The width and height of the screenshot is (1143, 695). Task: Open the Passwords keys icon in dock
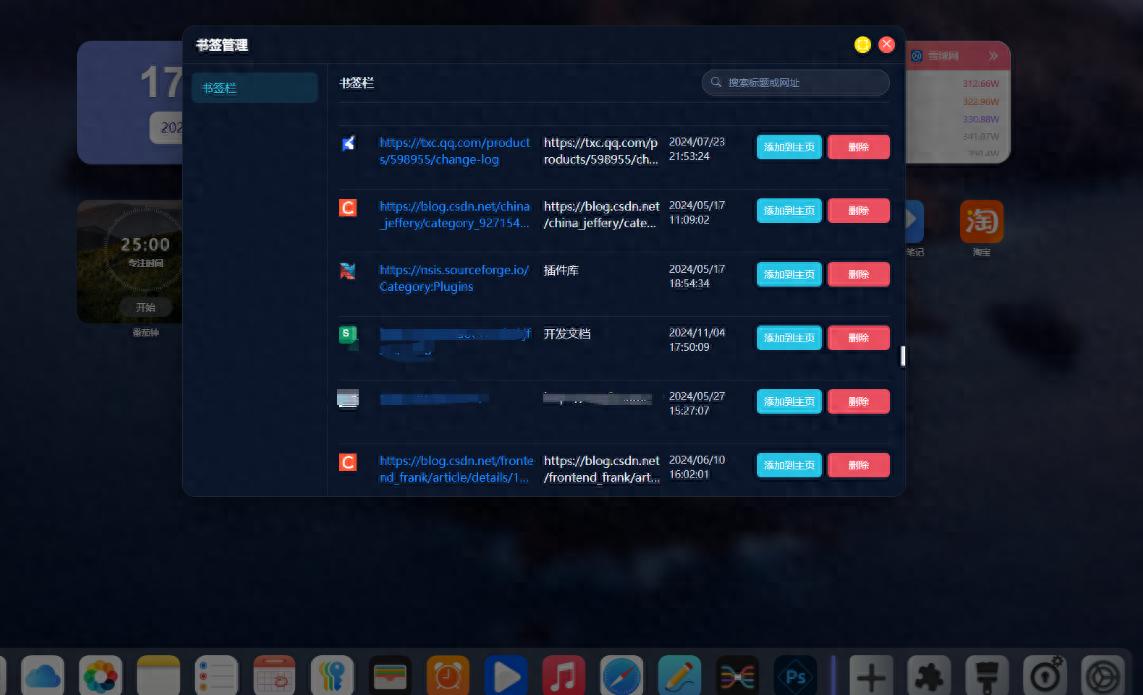pos(332,675)
